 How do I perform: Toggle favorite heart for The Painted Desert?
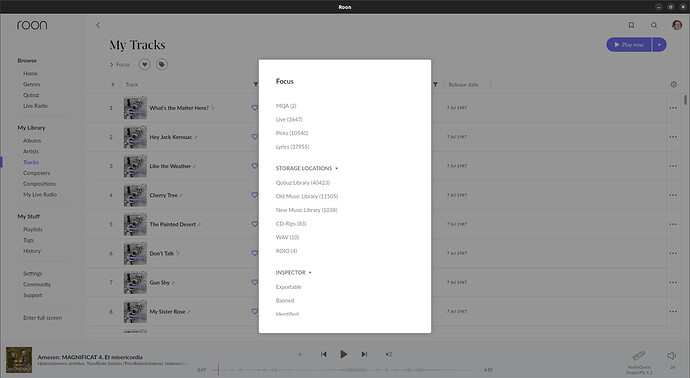pos(254,224)
